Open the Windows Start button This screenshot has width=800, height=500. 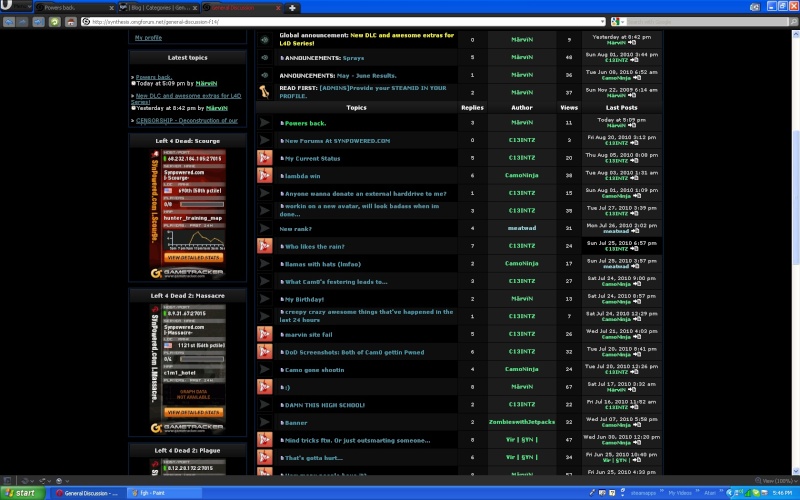click(x=22, y=493)
